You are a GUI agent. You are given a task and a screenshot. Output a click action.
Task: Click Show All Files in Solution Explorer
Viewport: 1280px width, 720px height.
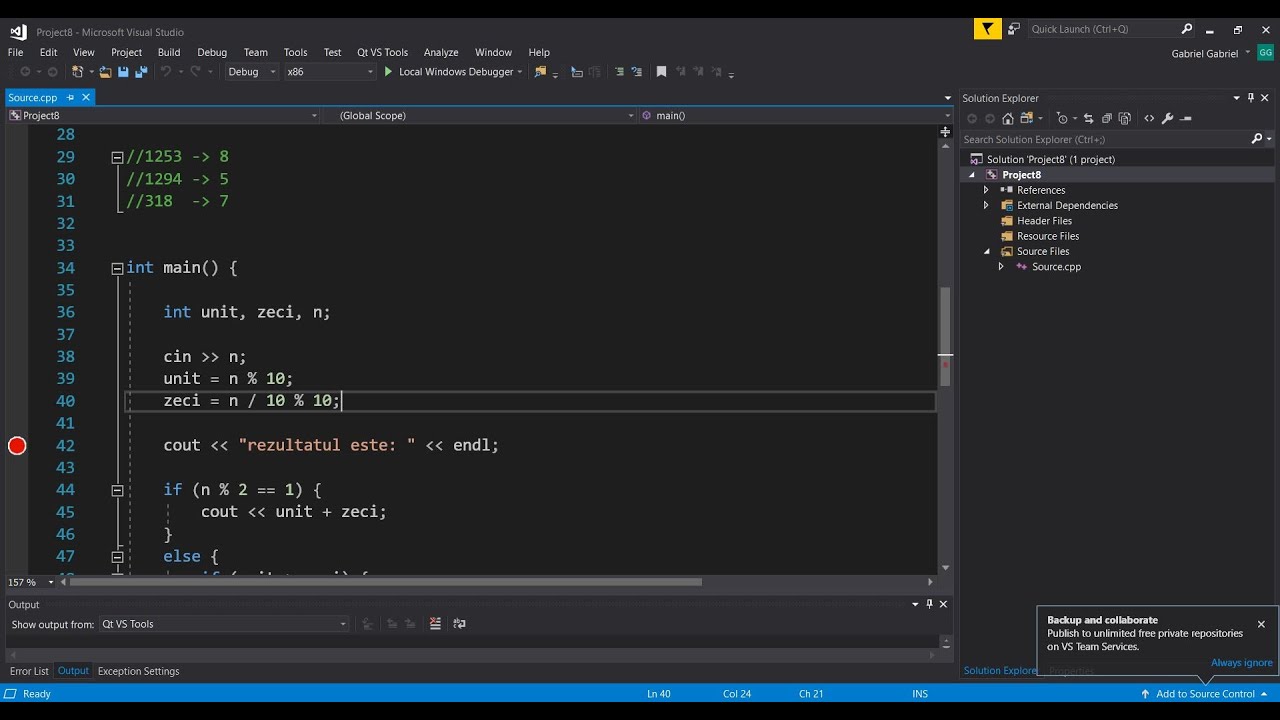tap(1125, 118)
